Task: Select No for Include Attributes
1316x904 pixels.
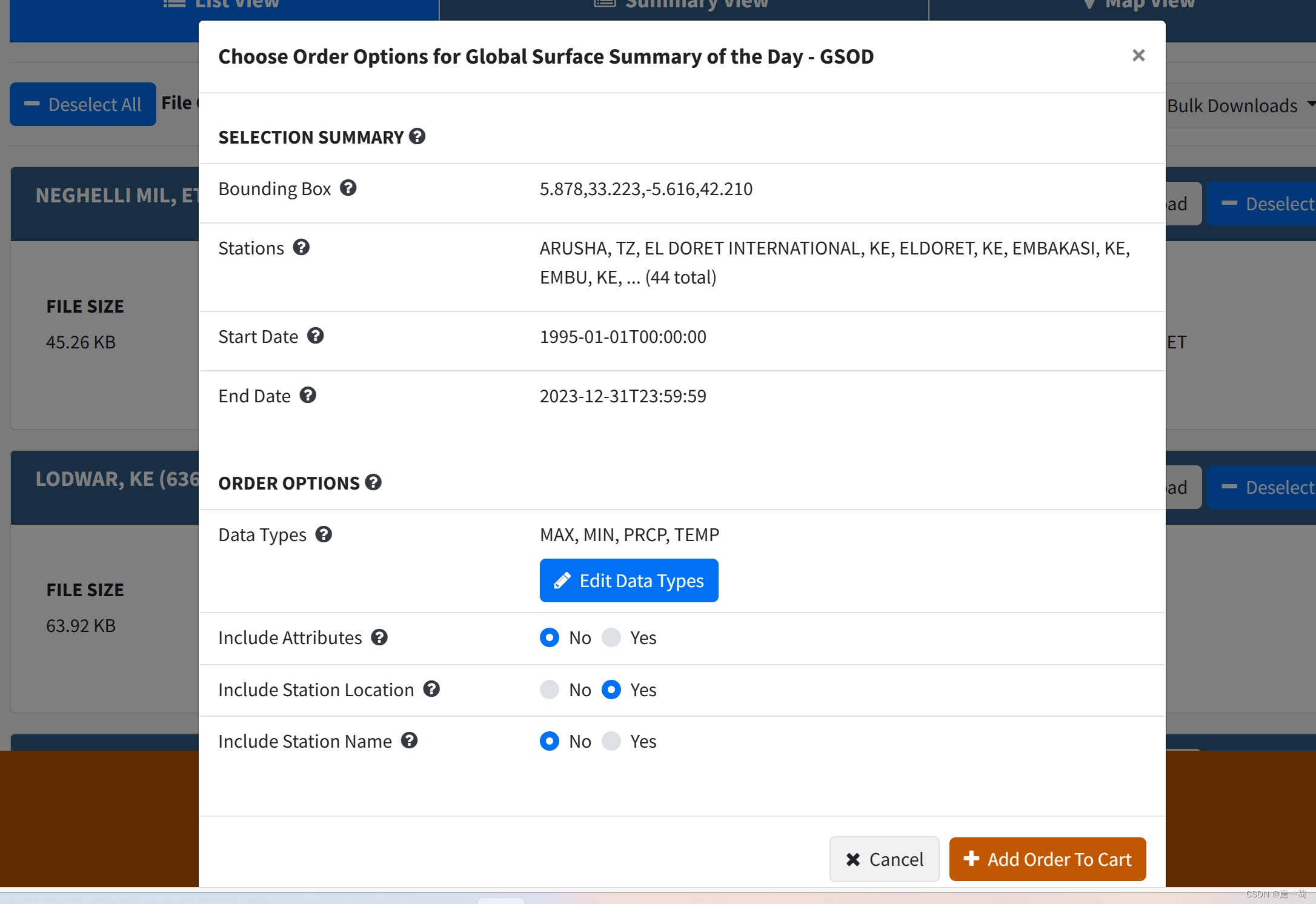Action: 550,637
